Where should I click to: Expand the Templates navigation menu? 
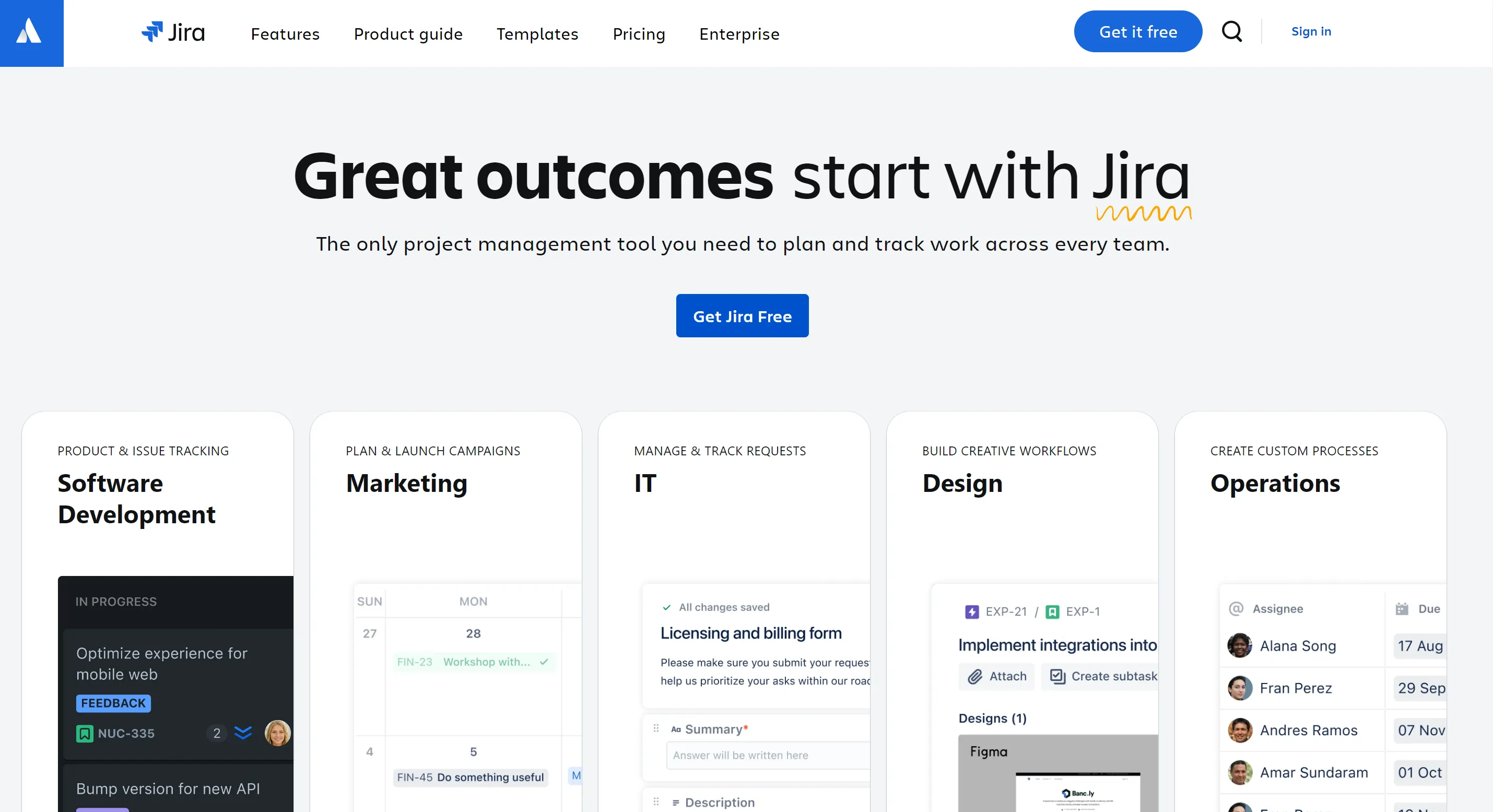pos(538,33)
